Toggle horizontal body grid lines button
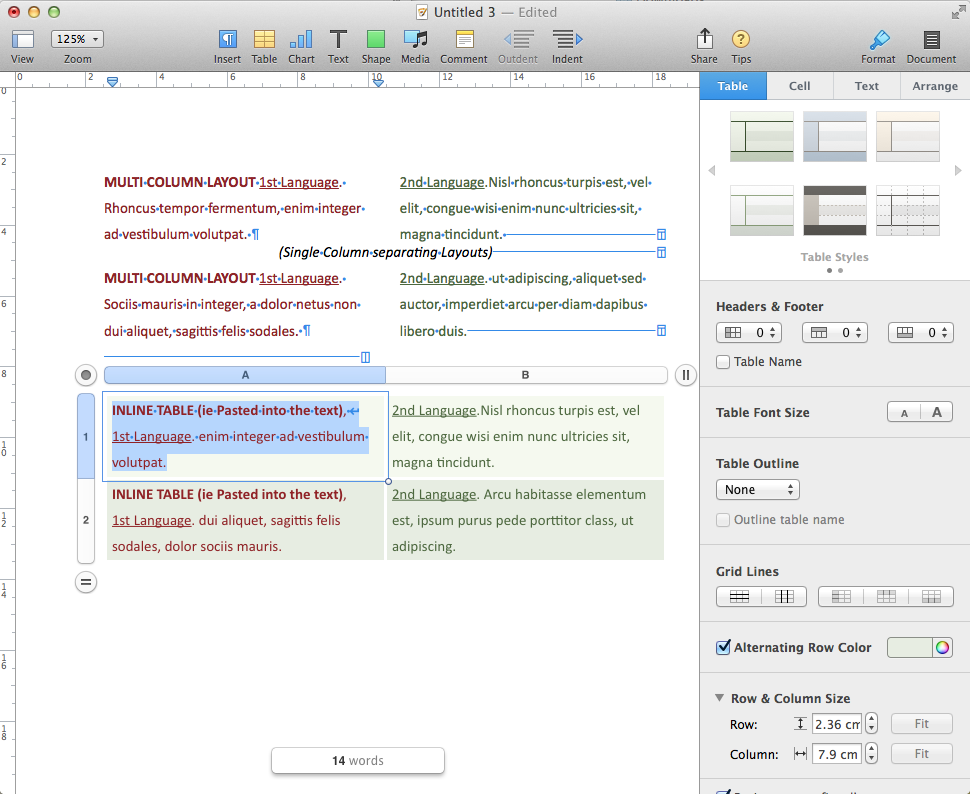Screen dimensions: 970x794 [x=739, y=597]
